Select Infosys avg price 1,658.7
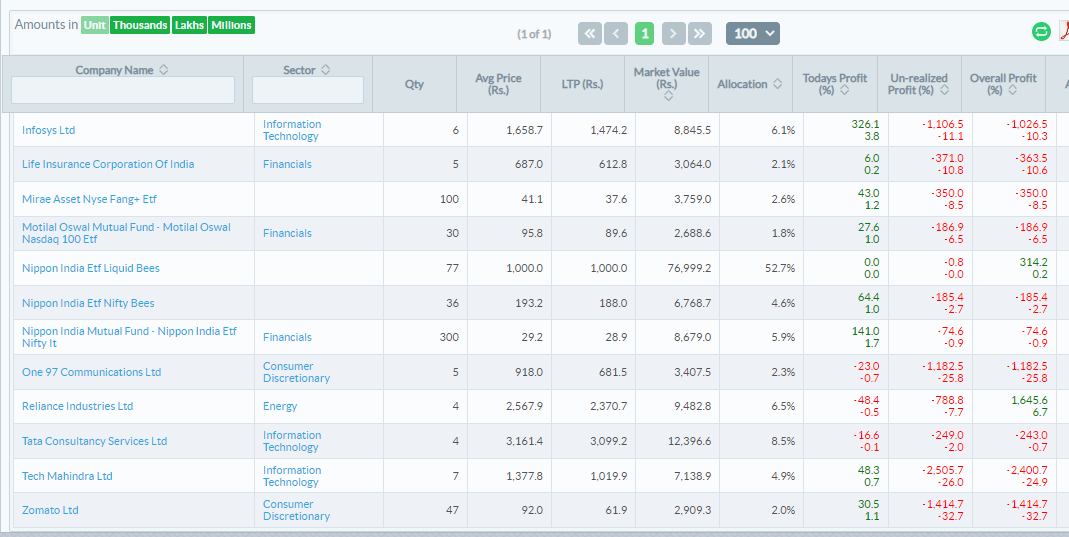1069x537 pixels. (x=524, y=130)
